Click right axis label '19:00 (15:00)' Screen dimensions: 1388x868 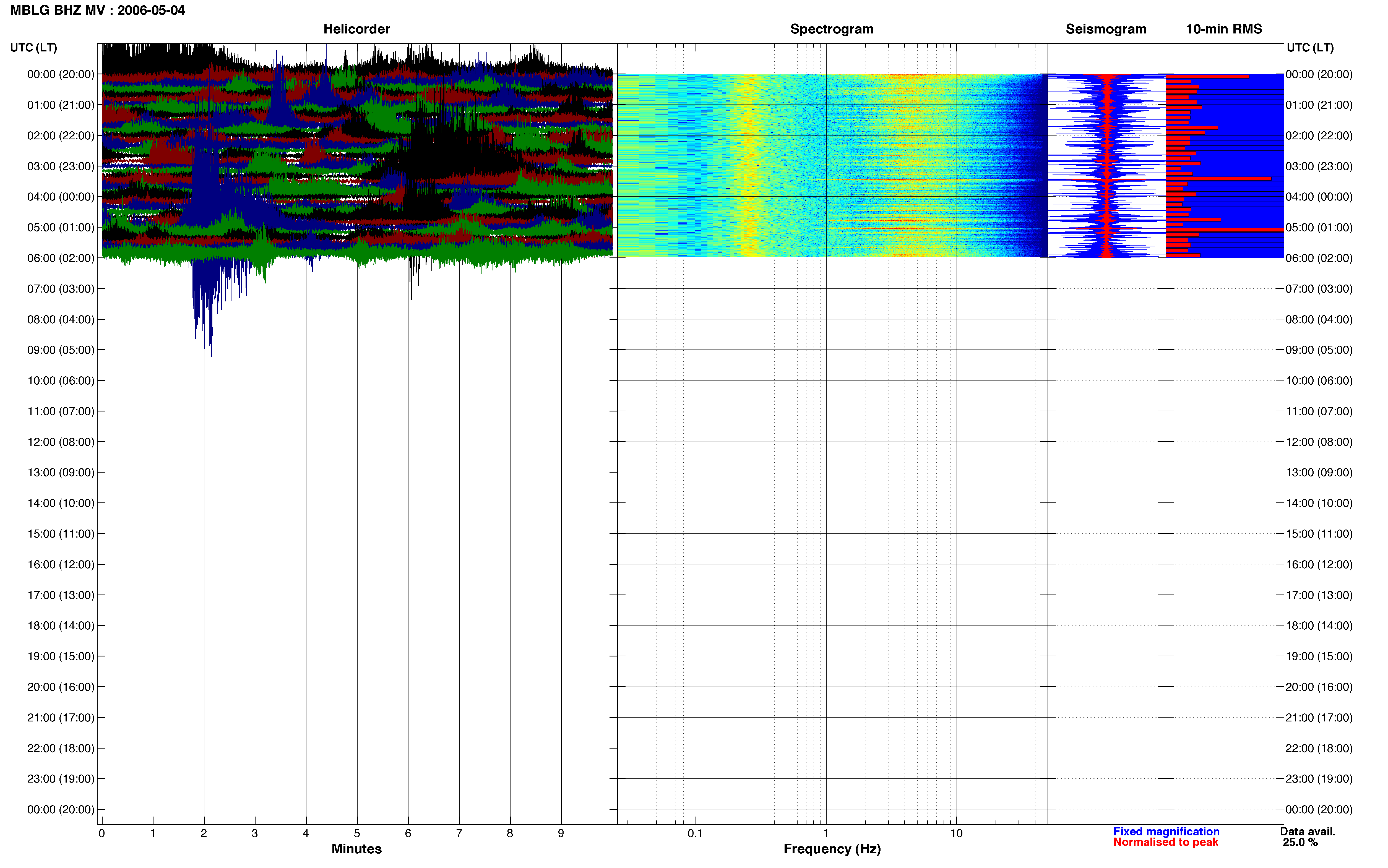tap(1319, 656)
